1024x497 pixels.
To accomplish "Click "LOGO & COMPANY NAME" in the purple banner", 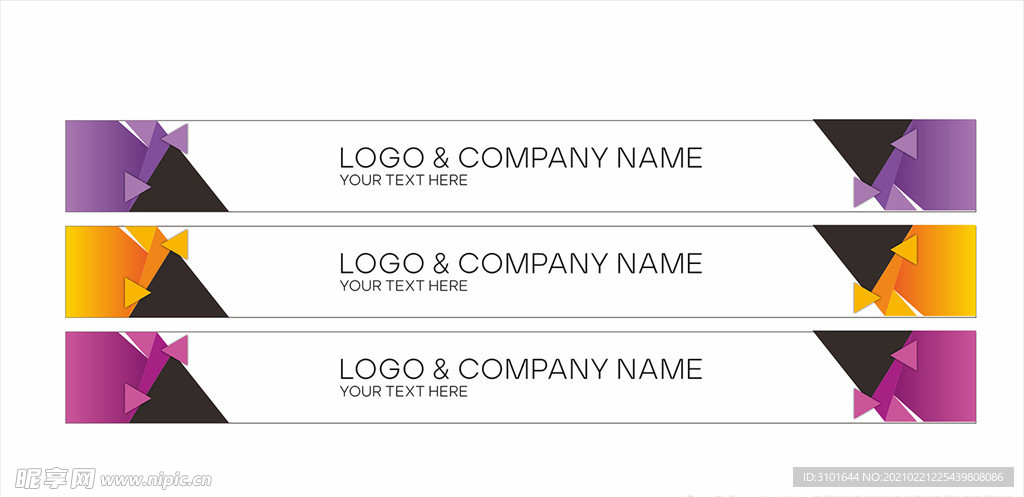I will click(x=520, y=158).
